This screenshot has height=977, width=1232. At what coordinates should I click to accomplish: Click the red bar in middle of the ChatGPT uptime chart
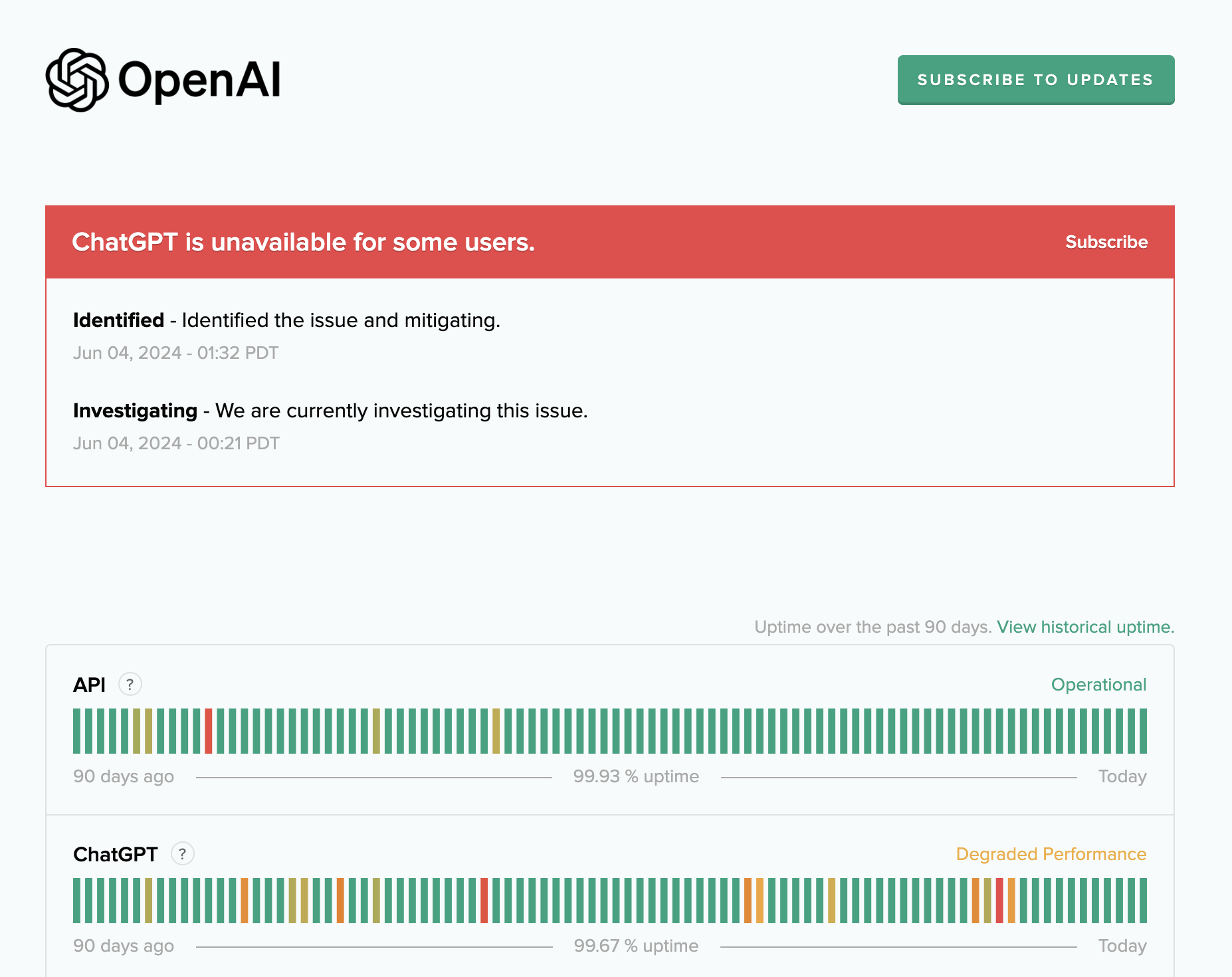[x=484, y=901]
